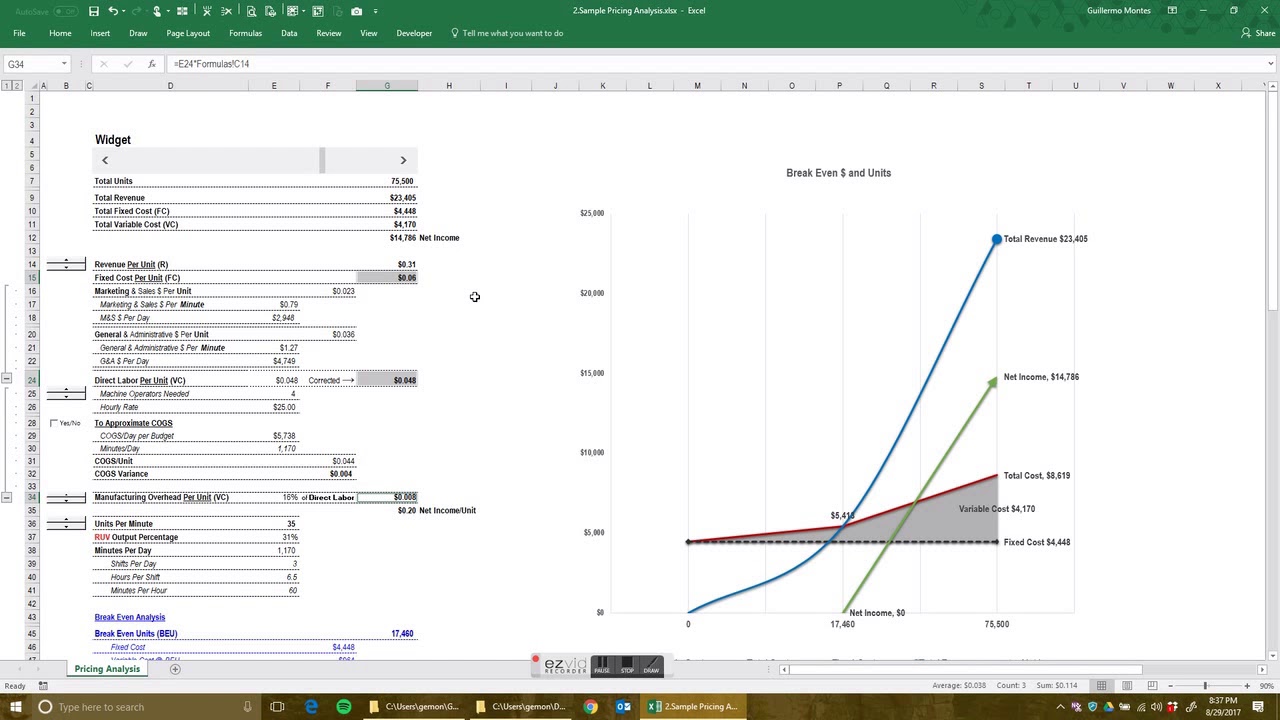Image resolution: width=1280 pixels, height=720 pixels.
Task: Click the Guillermo Montes account name
Action: (x=1118, y=11)
